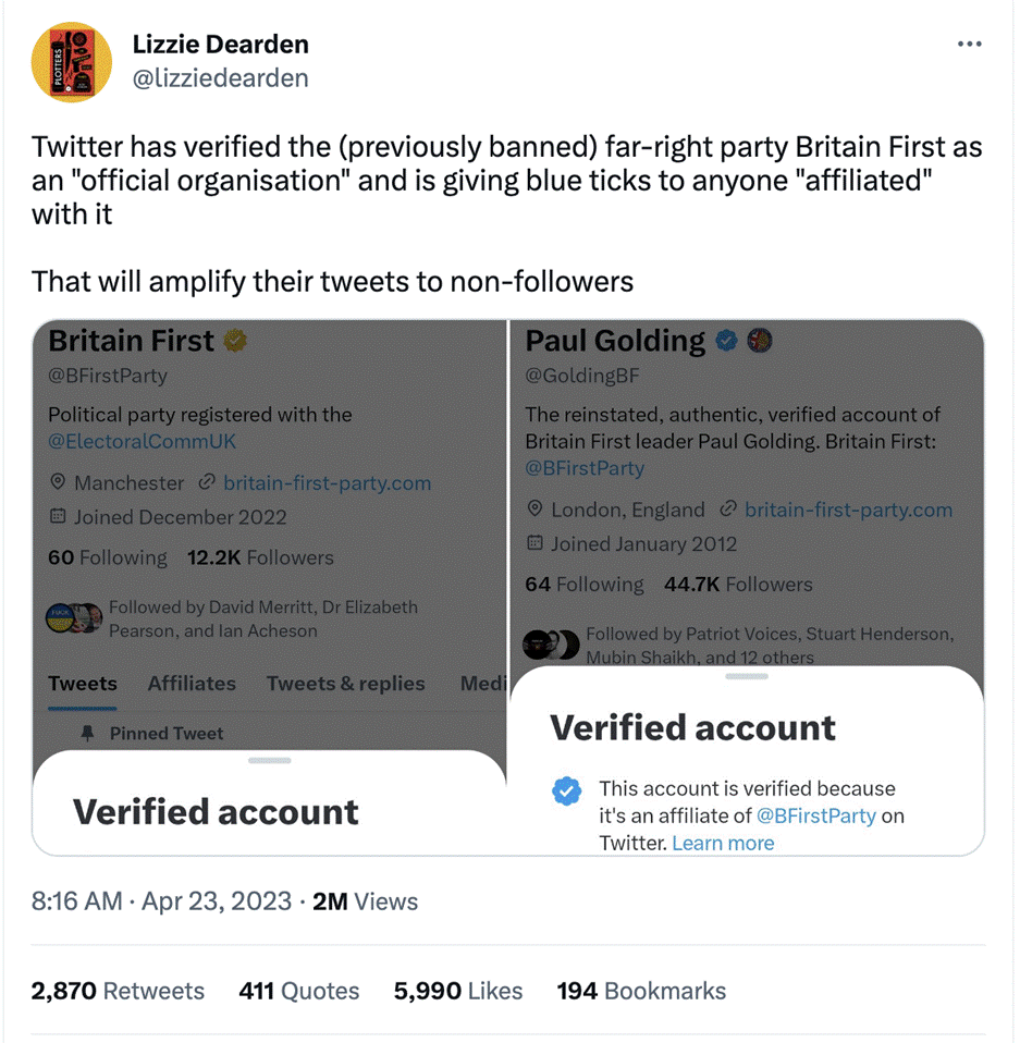Click the blue checkmark in the Verified account popup
Image resolution: width=1020 pixels, height=1043 pixels.
point(566,791)
